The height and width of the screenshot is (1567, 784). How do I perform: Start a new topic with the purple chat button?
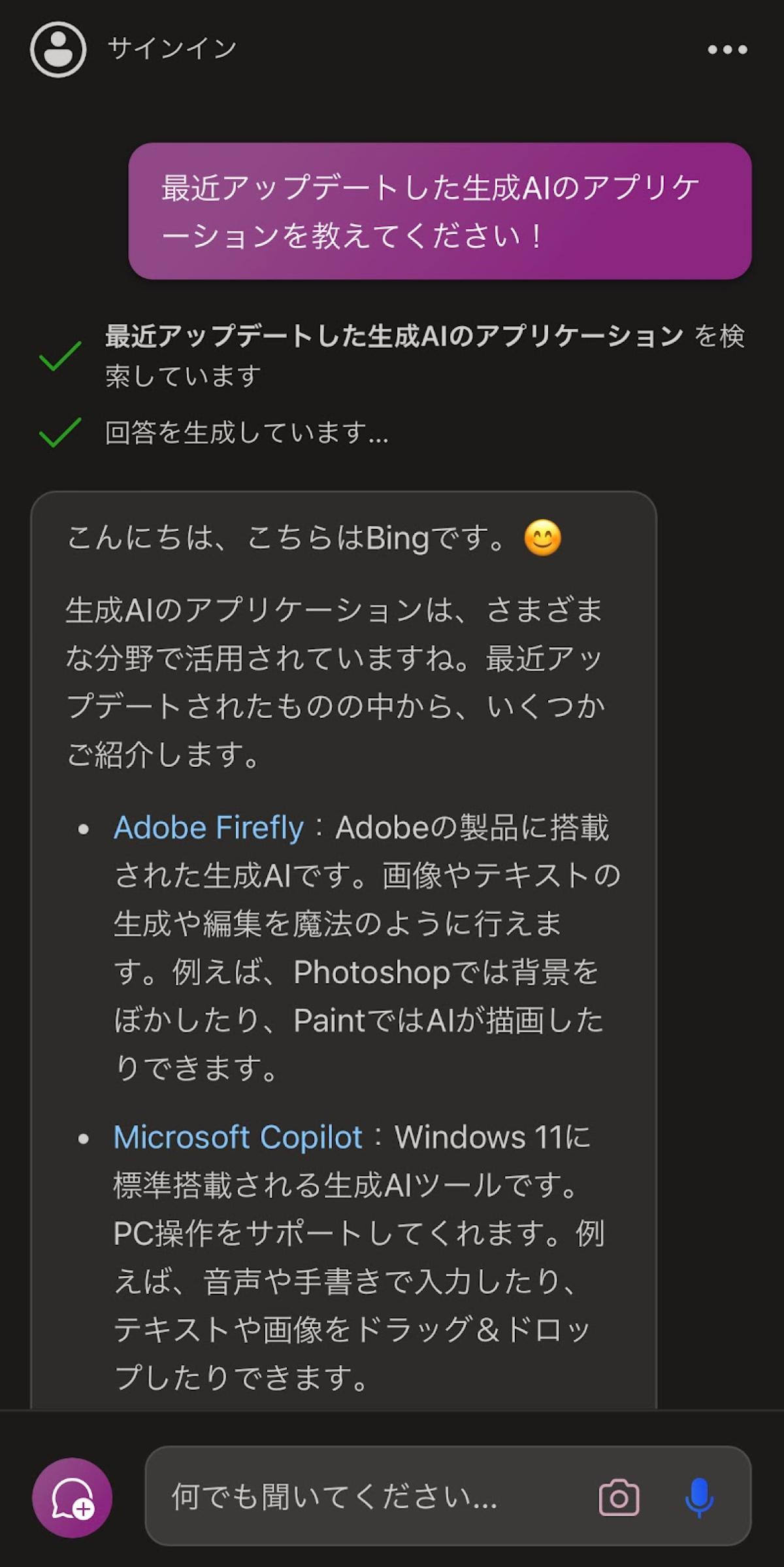(72, 1497)
